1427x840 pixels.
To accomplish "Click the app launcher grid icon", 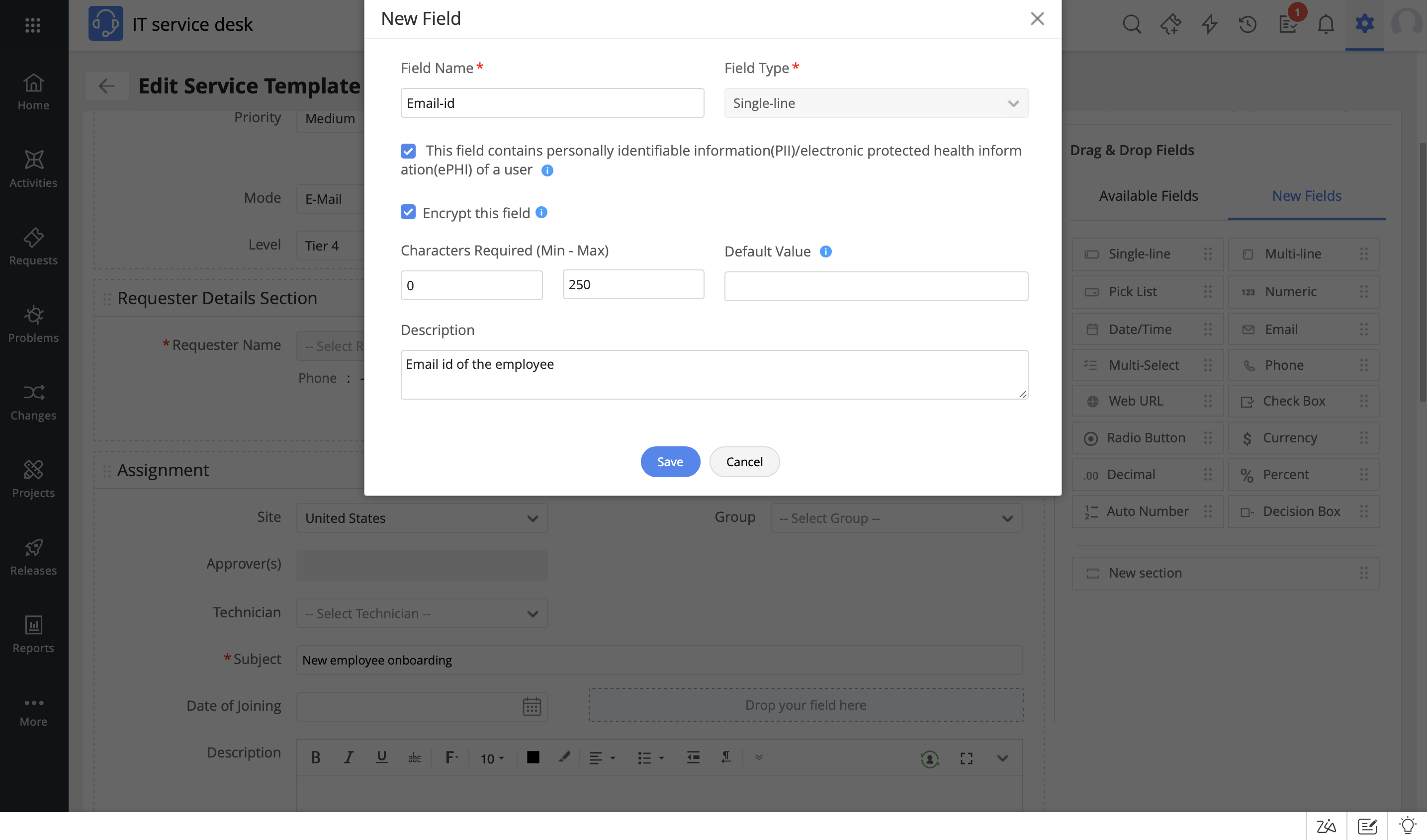I will pos(33,25).
